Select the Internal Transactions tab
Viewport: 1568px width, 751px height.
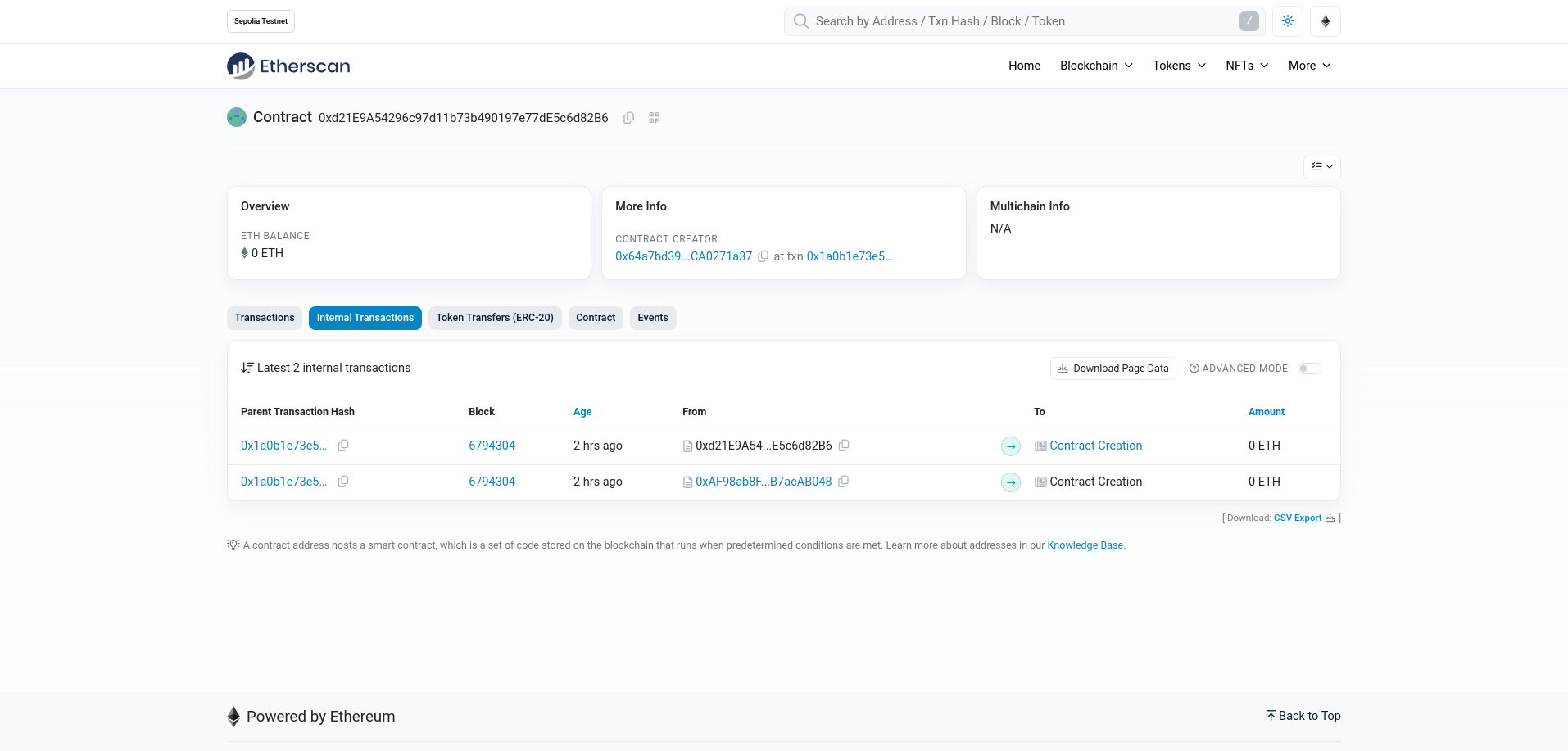tap(365, 318)
